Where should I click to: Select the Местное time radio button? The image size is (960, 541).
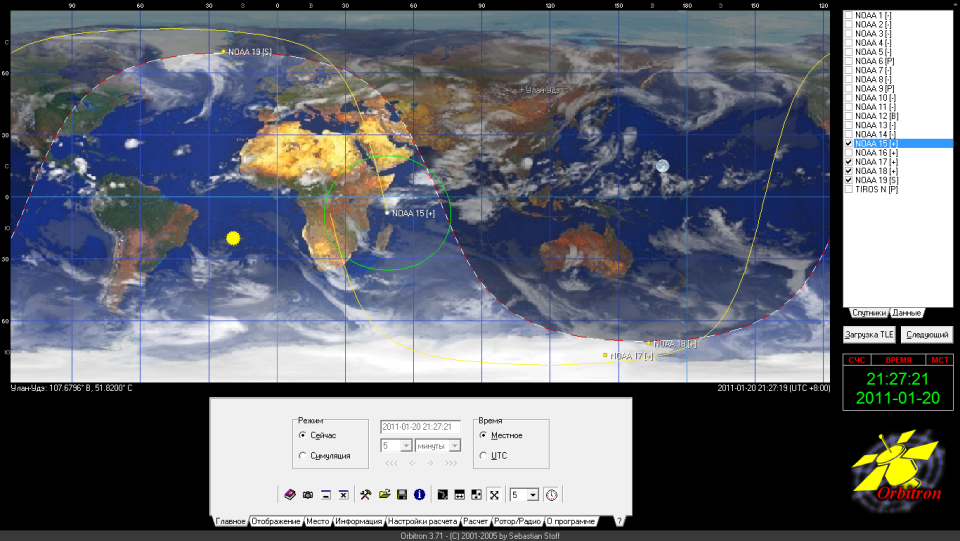(x=483, y=435)
